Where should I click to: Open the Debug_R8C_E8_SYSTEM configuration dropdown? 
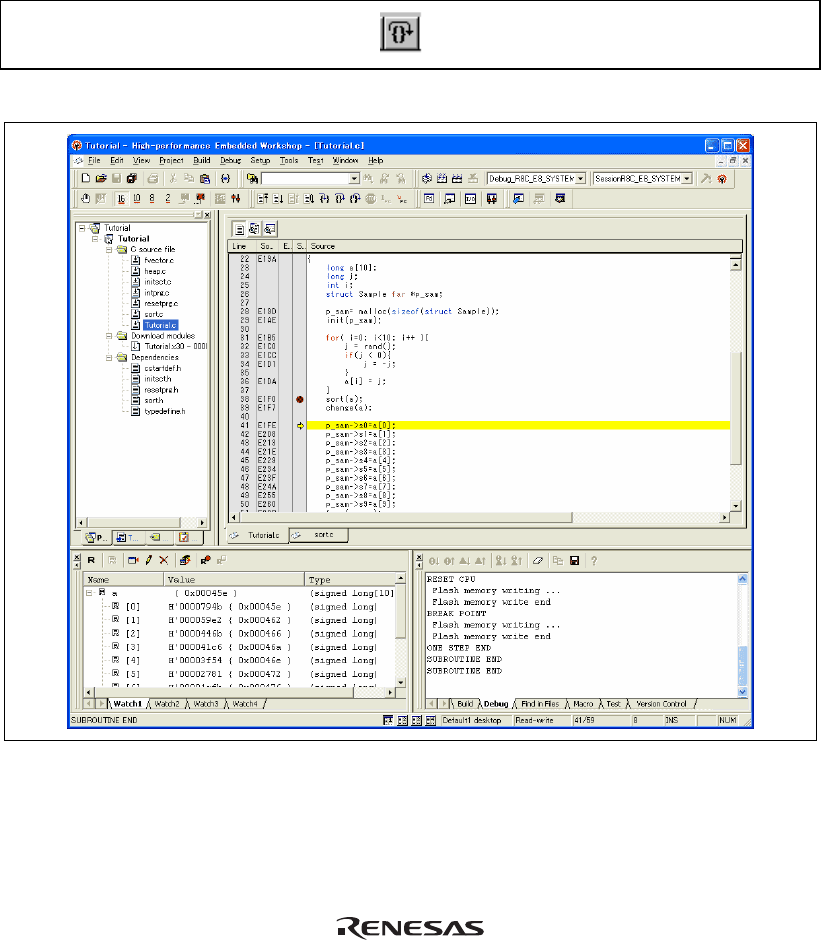tap(581, 179)
